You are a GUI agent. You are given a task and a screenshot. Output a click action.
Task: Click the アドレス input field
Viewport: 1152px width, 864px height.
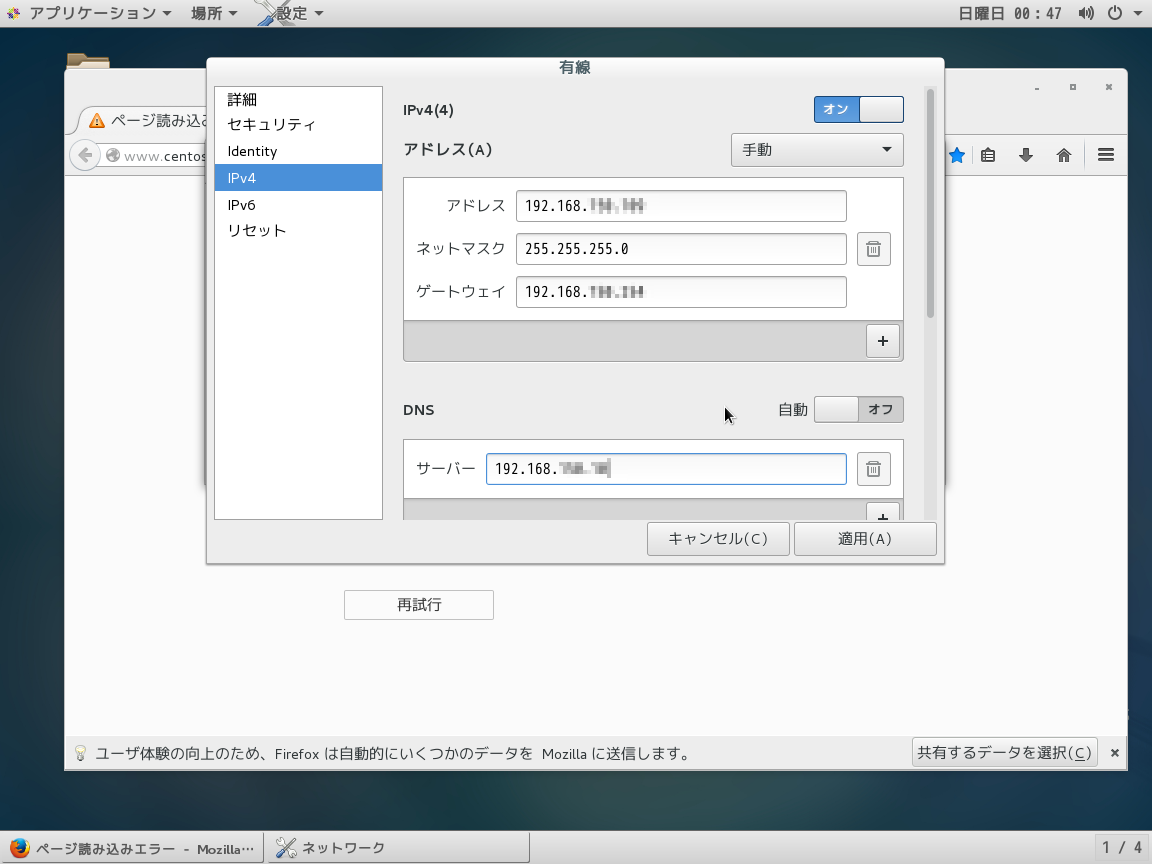(x=681, y=206)
